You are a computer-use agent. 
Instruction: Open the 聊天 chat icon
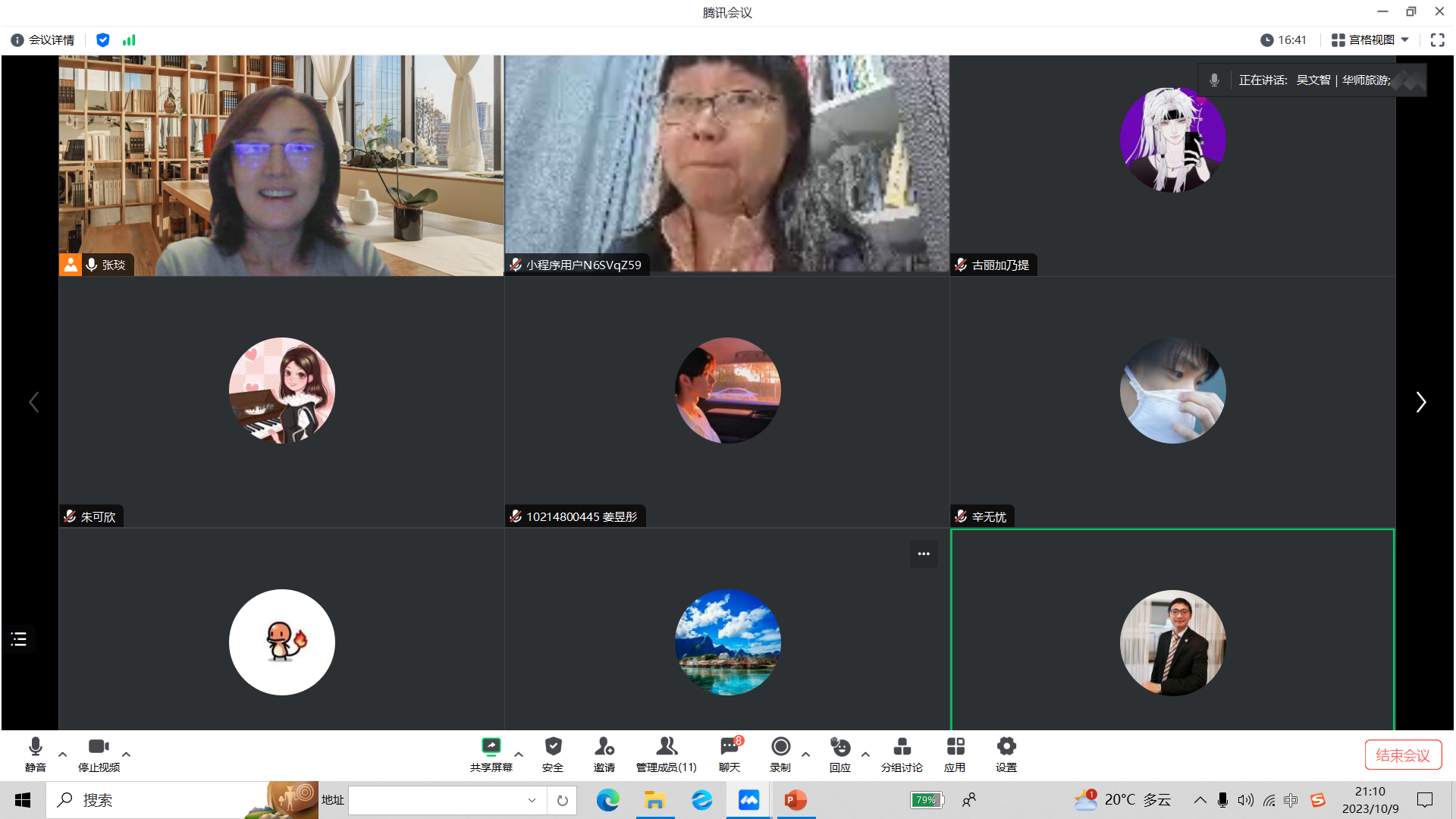(x=730, y=747)
